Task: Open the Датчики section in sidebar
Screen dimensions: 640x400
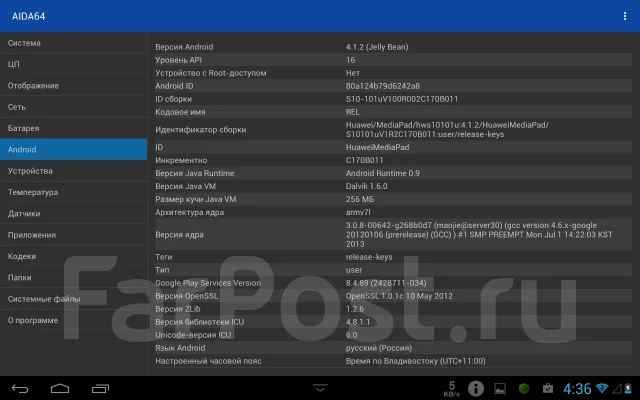Action: coord(73,213)
